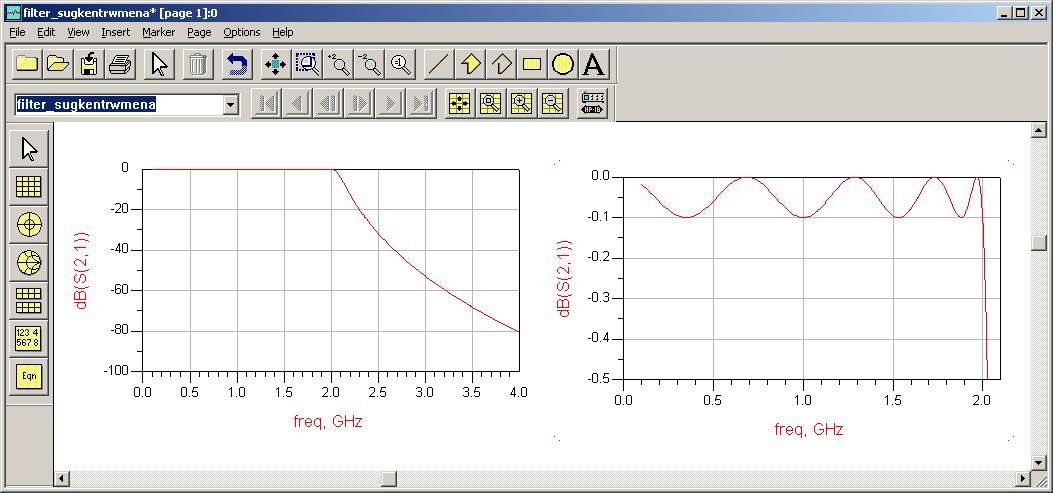Pick the yellow circle drawing tool
The image size is (1053, 493).
point(563,64)
